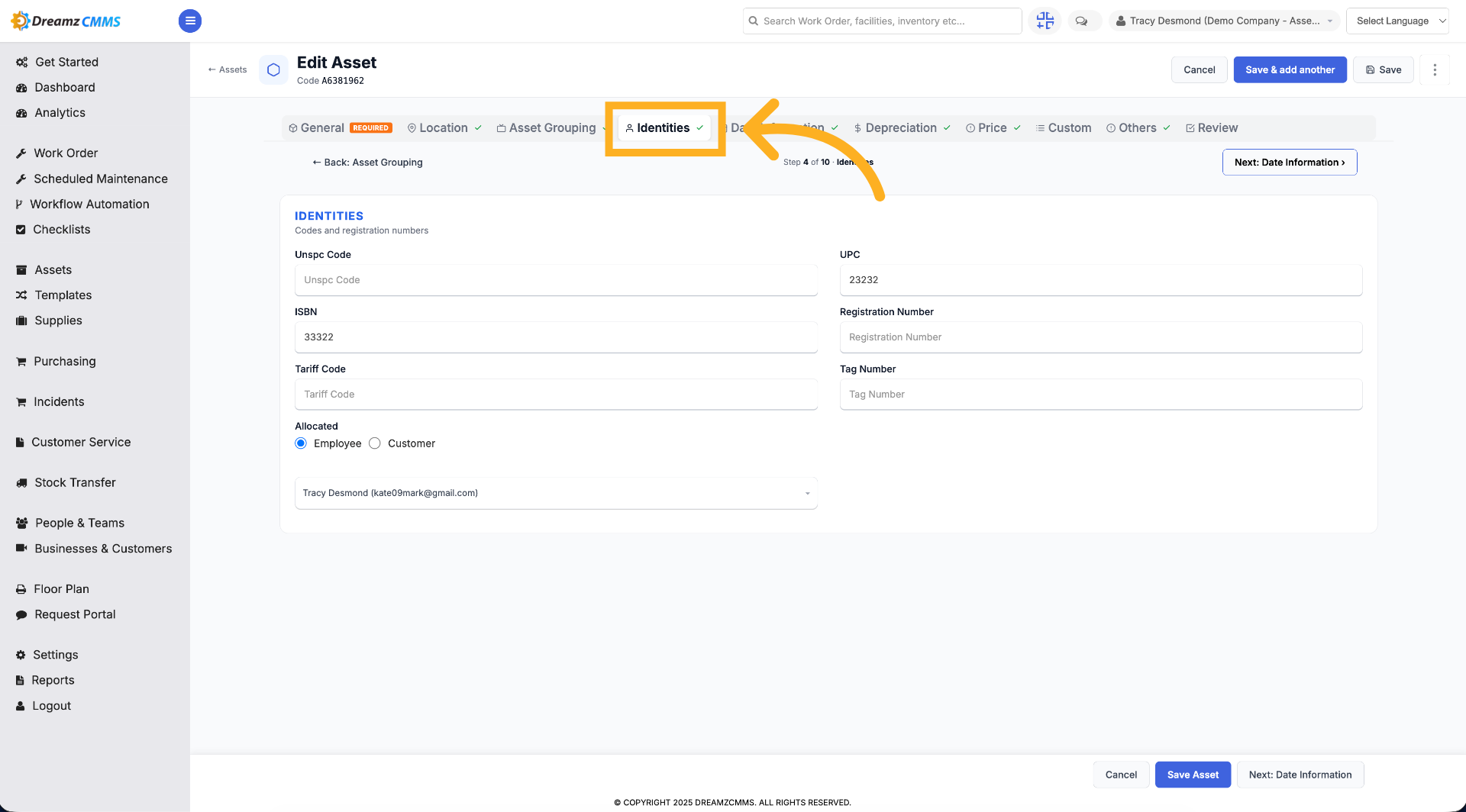Click the Incidents cart icon
The width and height of the screenshot is (1466, 812).
coord(21,402)
